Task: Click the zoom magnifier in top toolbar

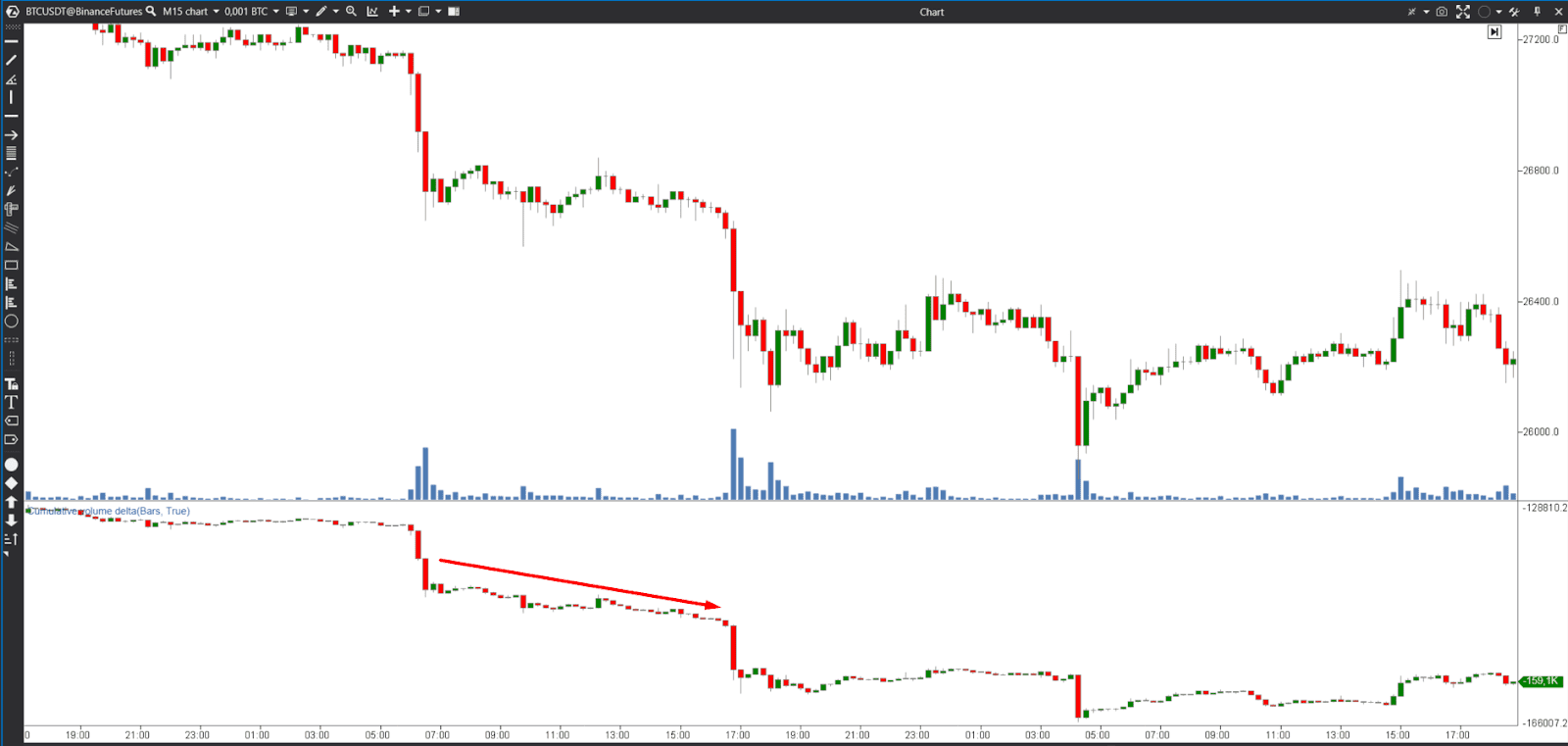Action: (x=351, y=11)
